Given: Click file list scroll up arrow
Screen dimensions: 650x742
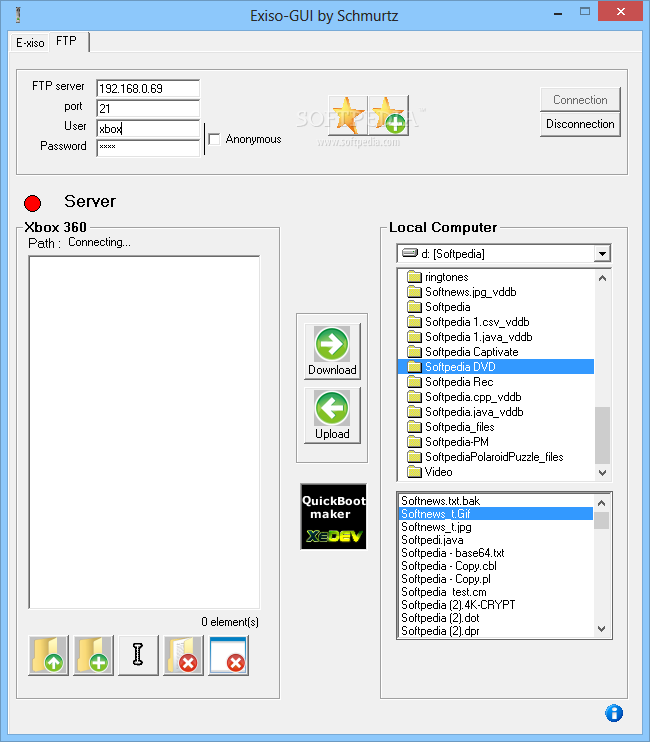Looking at the screenshot, I should pos(601,503).
